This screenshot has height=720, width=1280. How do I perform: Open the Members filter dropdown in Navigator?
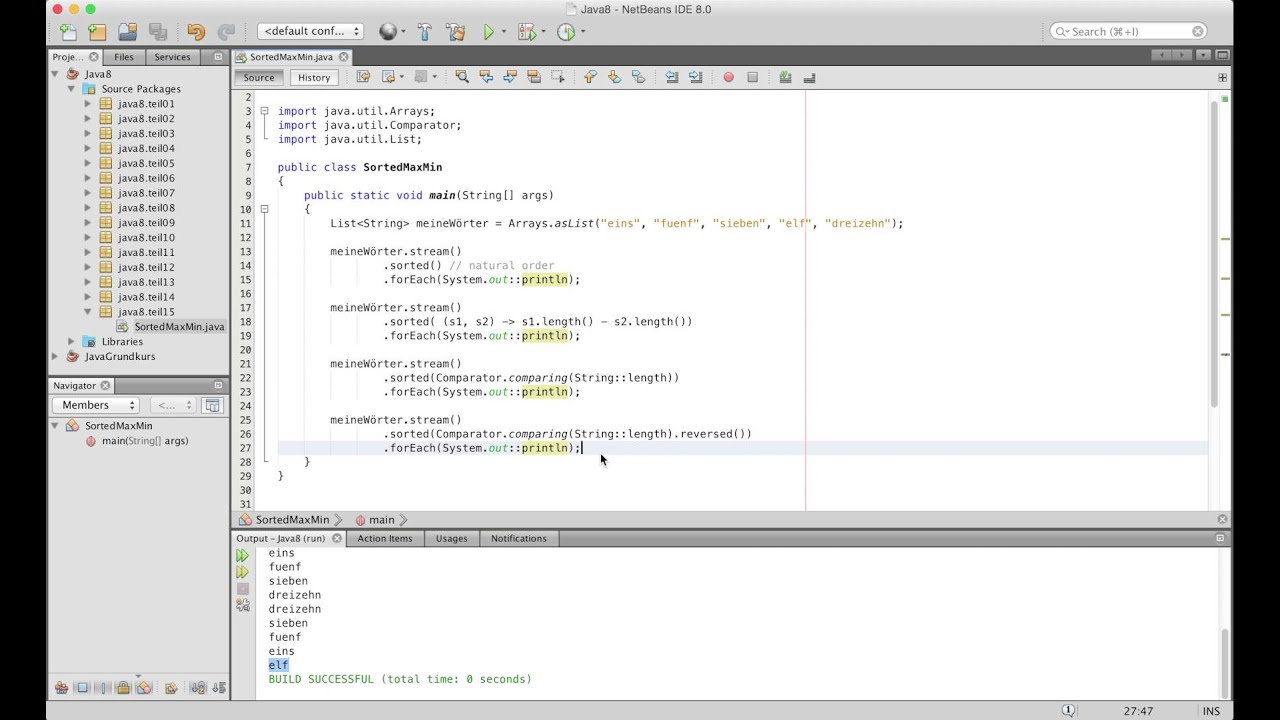pos(96,405)
